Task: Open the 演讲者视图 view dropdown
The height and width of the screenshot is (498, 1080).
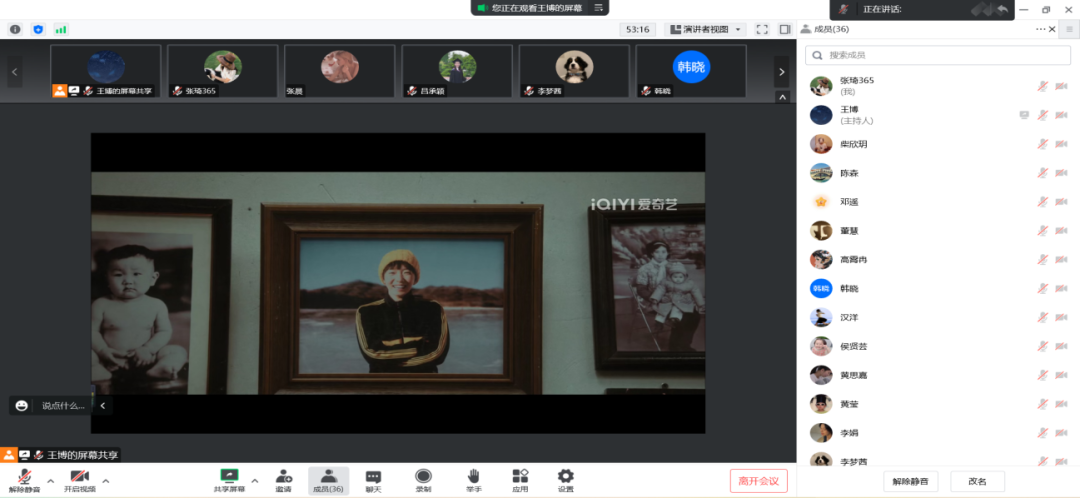Action: point(705,30)
